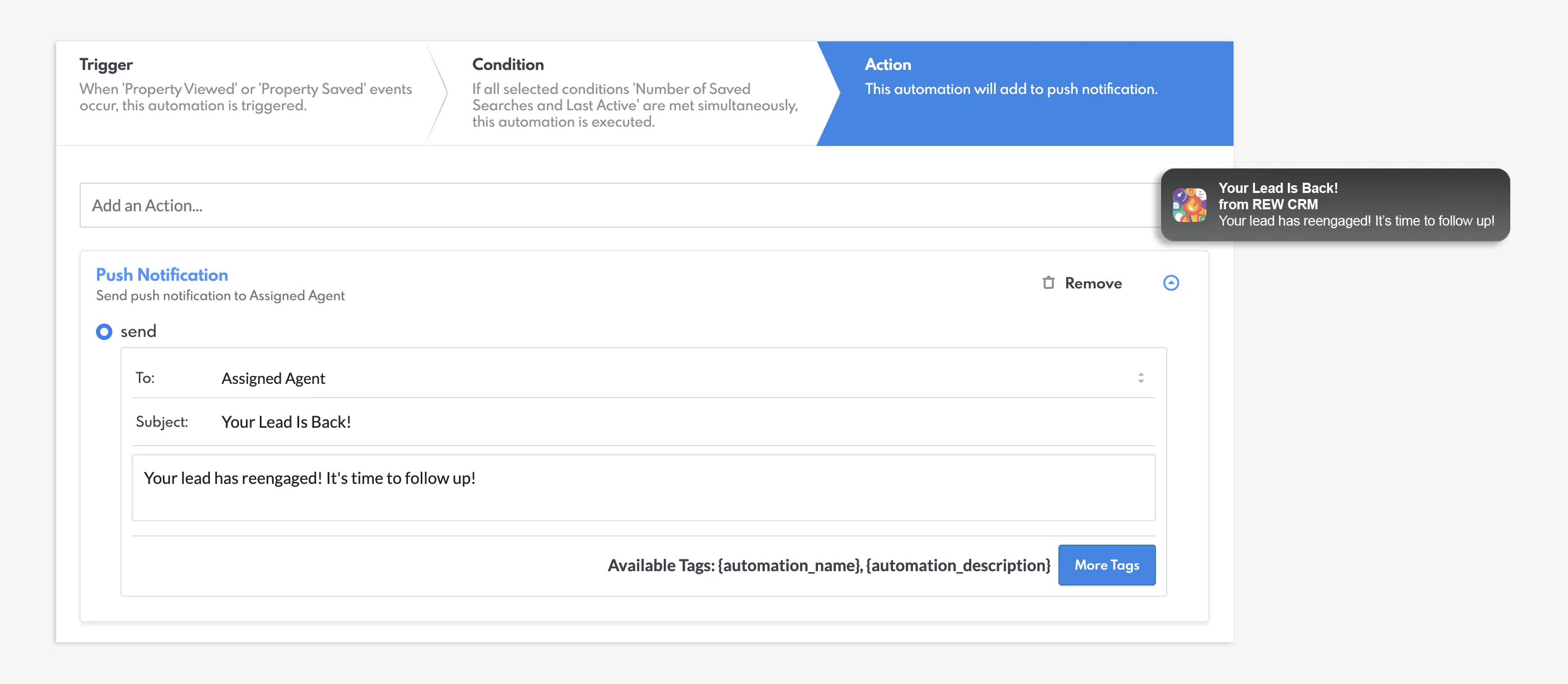Image resolution: width=1568 pixels, height=684 pixels.
Task: Click the up/down arrows on the To field
Action: 1141,379
